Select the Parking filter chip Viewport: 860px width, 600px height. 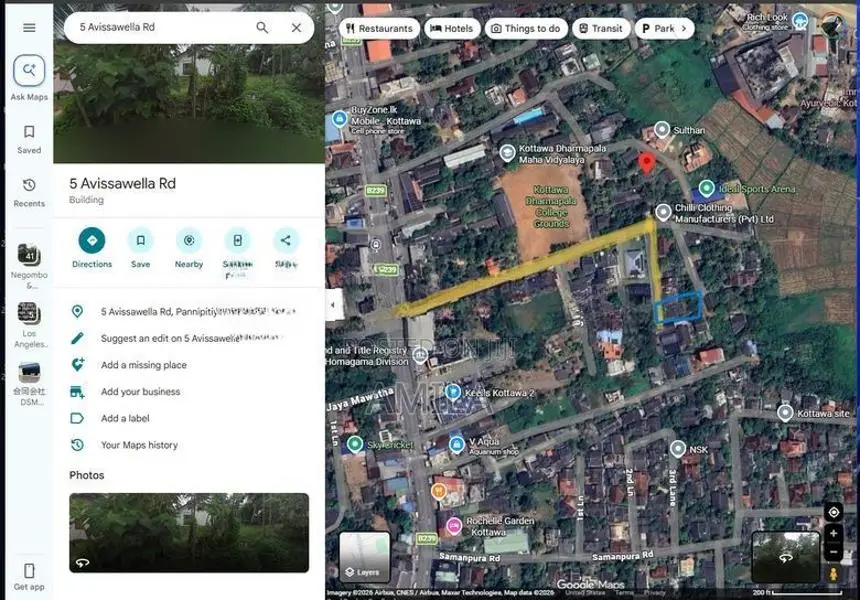point(658,29)
